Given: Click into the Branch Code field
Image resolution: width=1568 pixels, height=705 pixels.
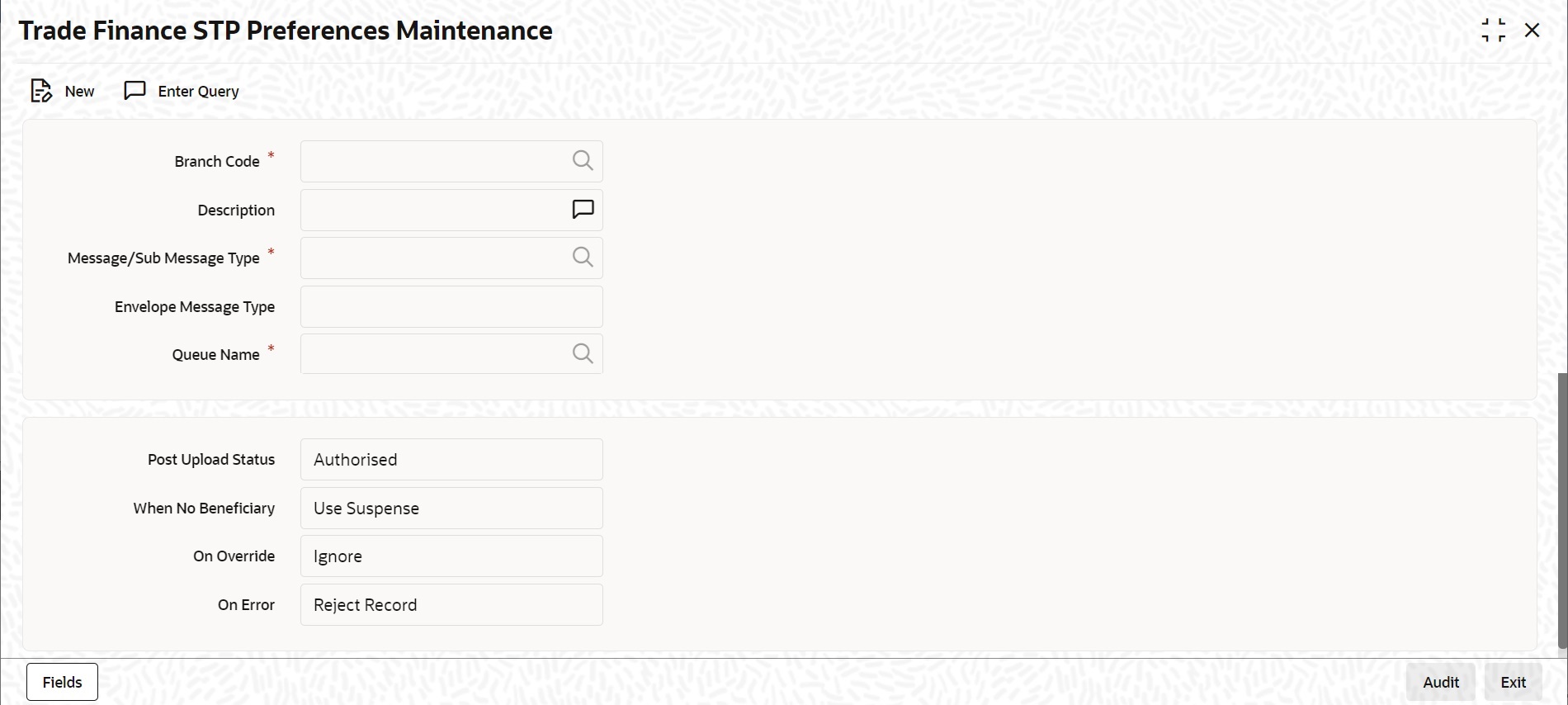Looking at the screenshot, I should coord(433,161).
